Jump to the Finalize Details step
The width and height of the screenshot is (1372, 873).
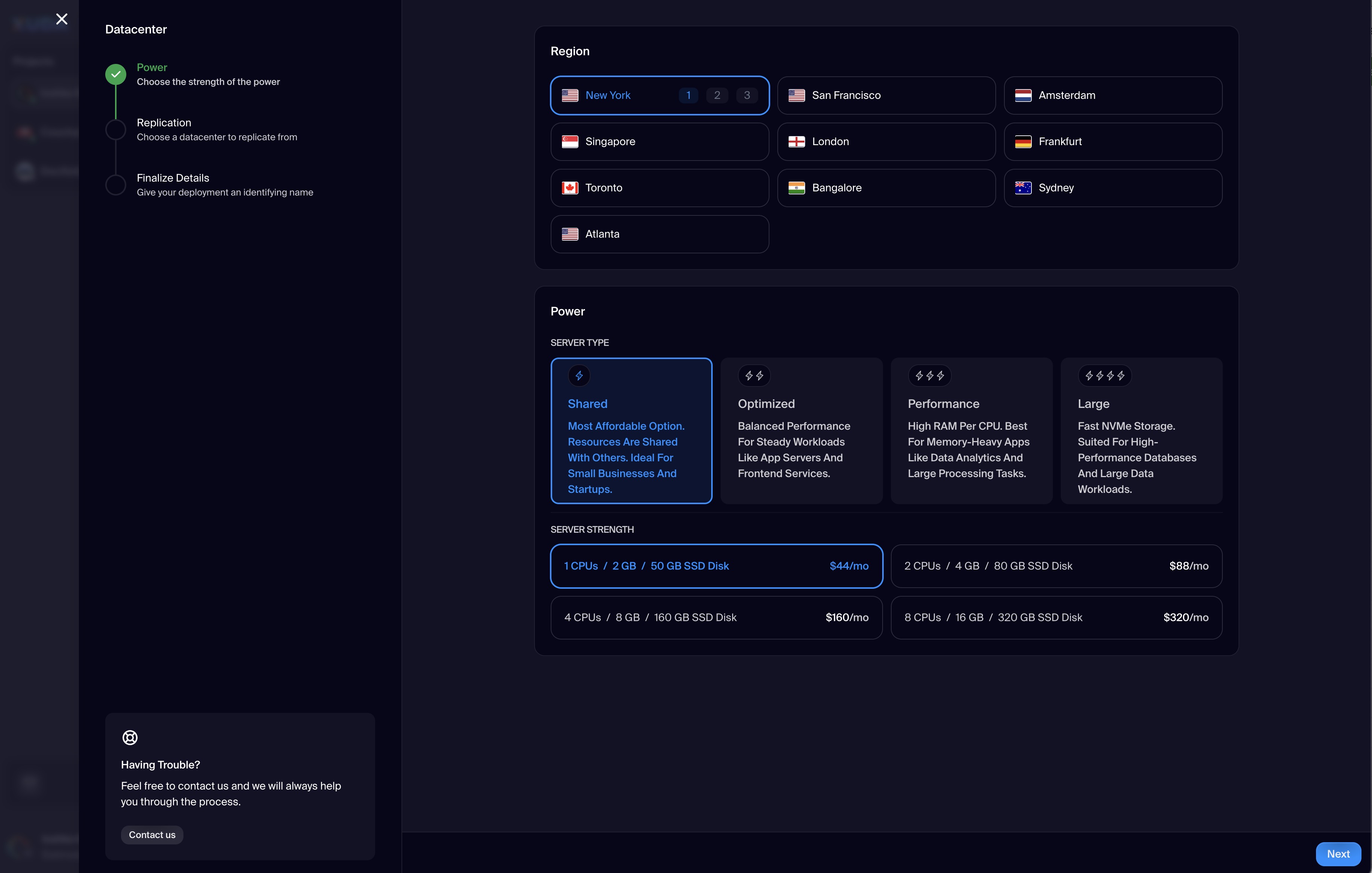(x=173, y=178)
